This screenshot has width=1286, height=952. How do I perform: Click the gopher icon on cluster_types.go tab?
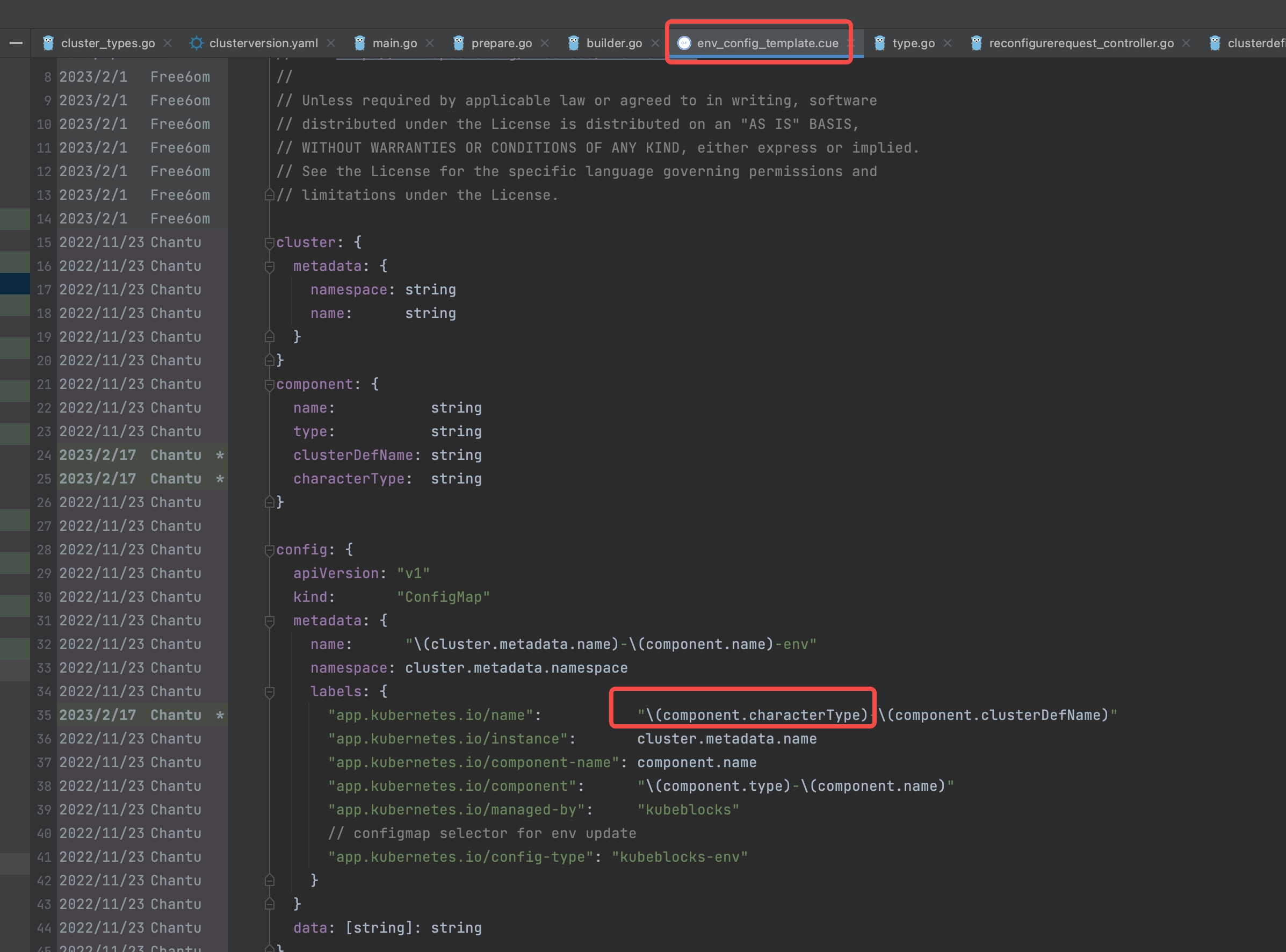49,42
